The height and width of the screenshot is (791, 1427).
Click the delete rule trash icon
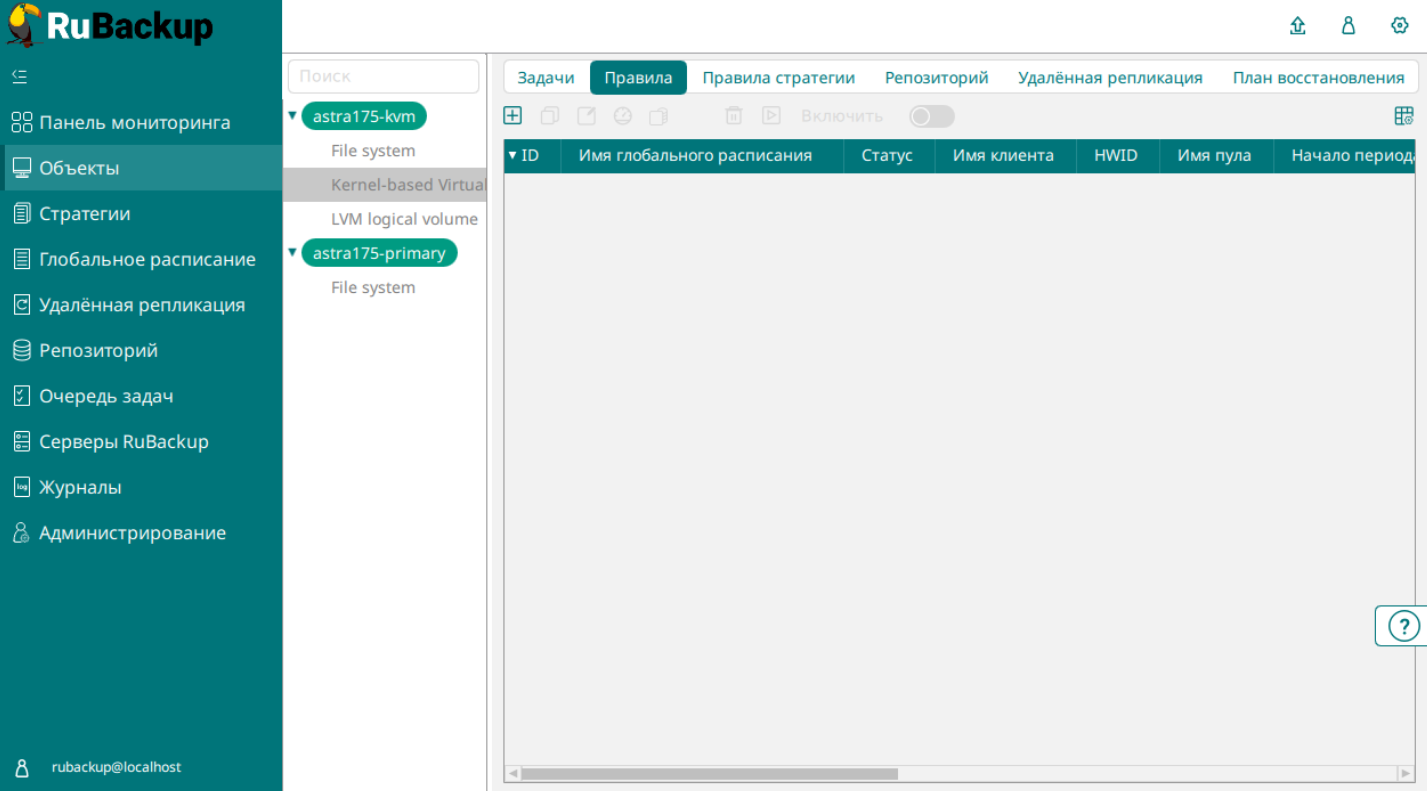coord(733,116)
